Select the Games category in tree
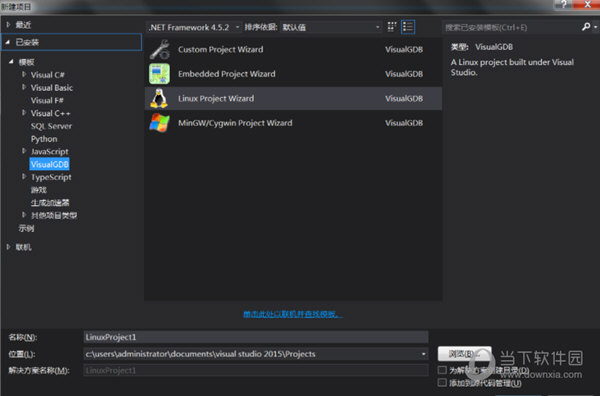600x396 pixels. coord(39,190)
